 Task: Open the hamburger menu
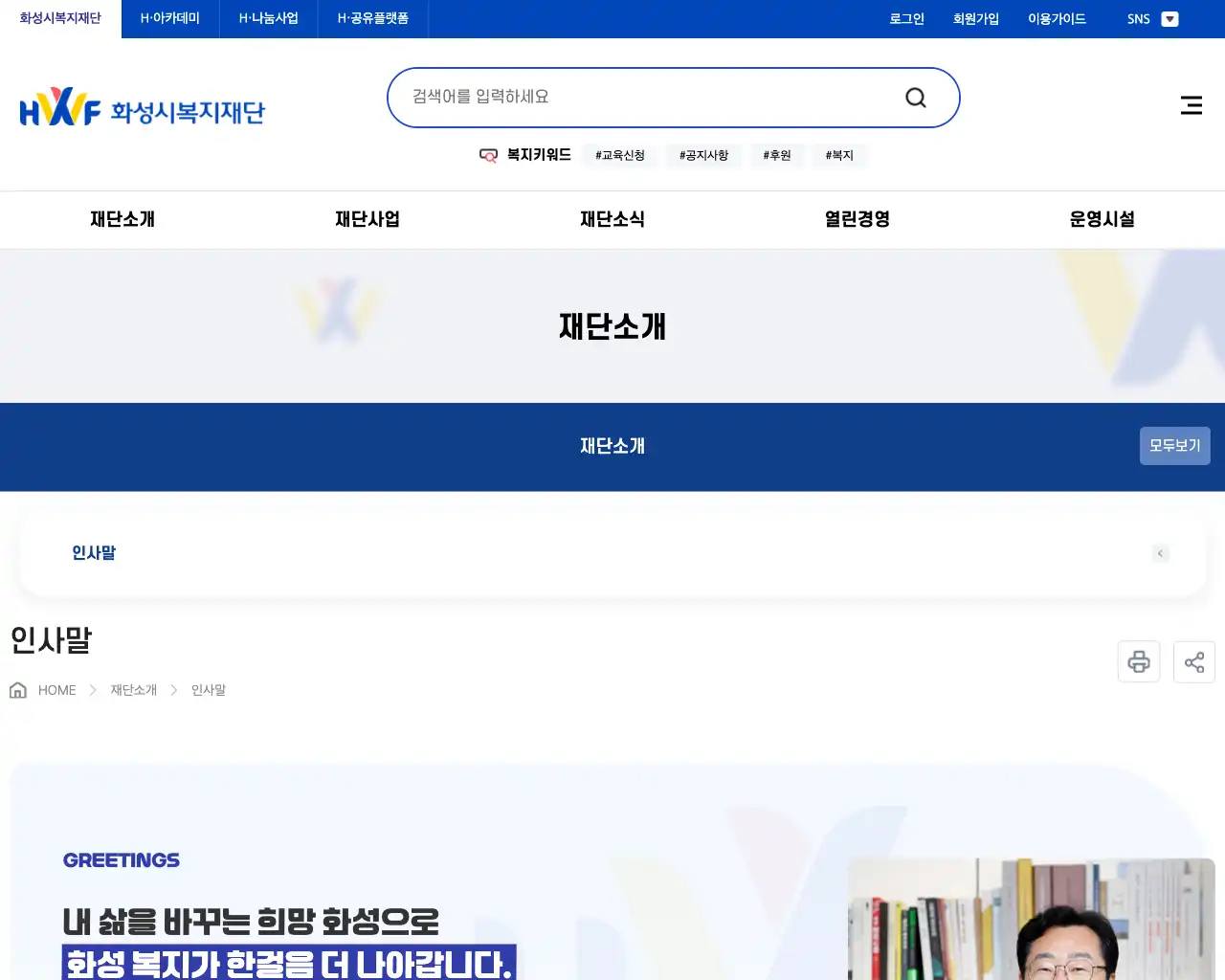[1191, 105]
